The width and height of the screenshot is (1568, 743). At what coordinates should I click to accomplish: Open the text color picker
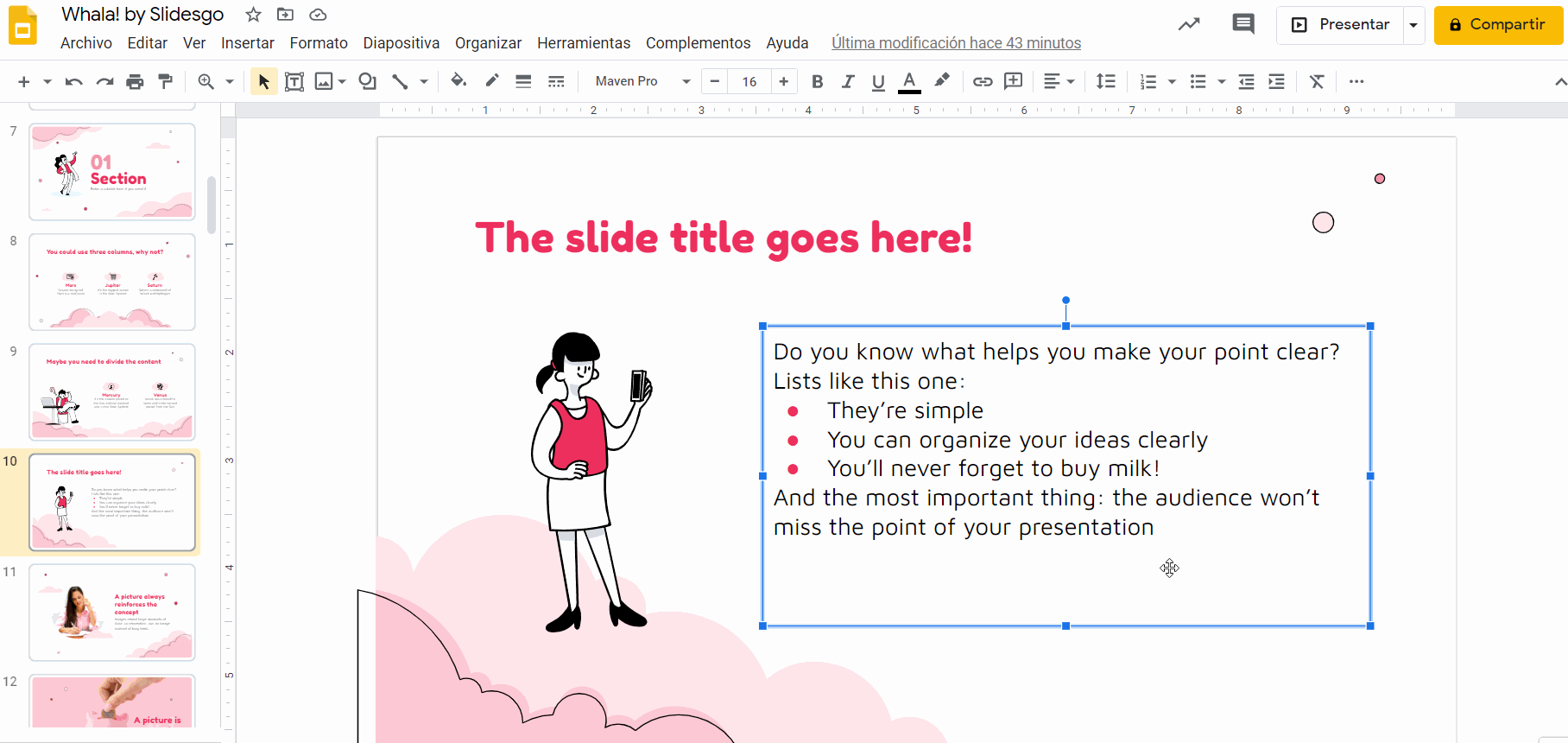coord(909,81)
